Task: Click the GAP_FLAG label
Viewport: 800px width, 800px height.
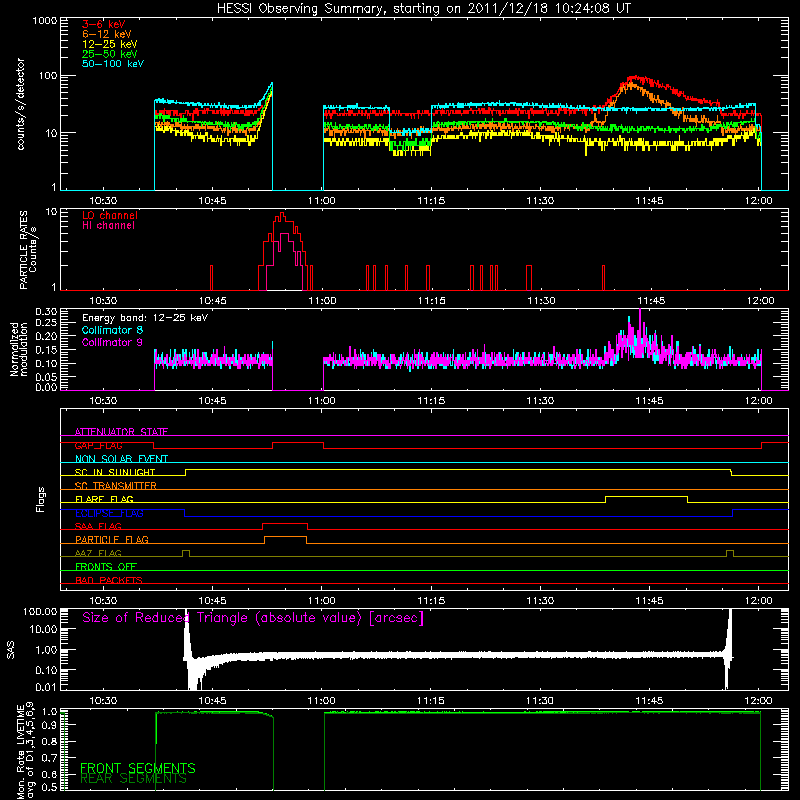Action: coord(98,445)
